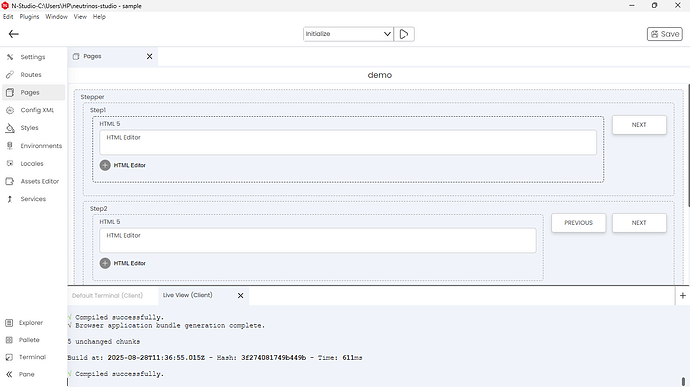The image size is (690, 387).
Task: Click PREVIOUS button in Step2
Action: point(578,223)
